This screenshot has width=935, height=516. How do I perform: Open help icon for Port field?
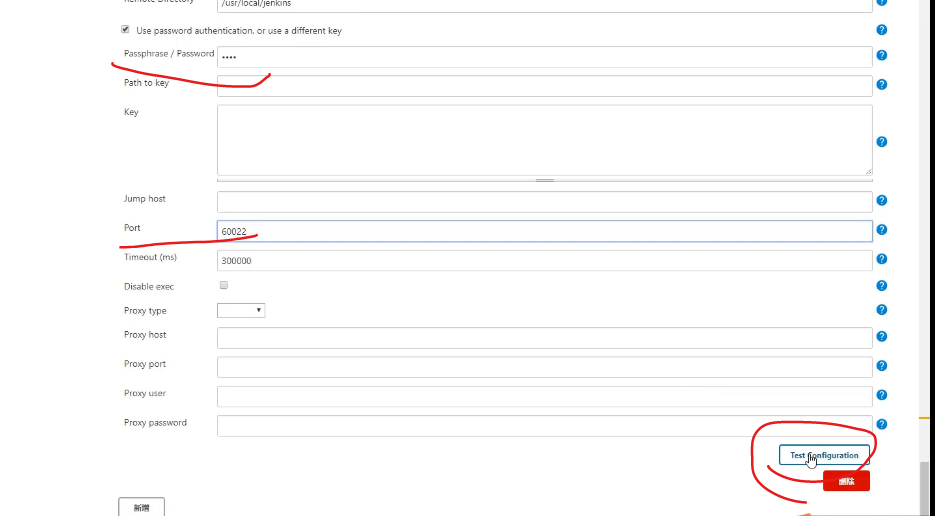881,230
